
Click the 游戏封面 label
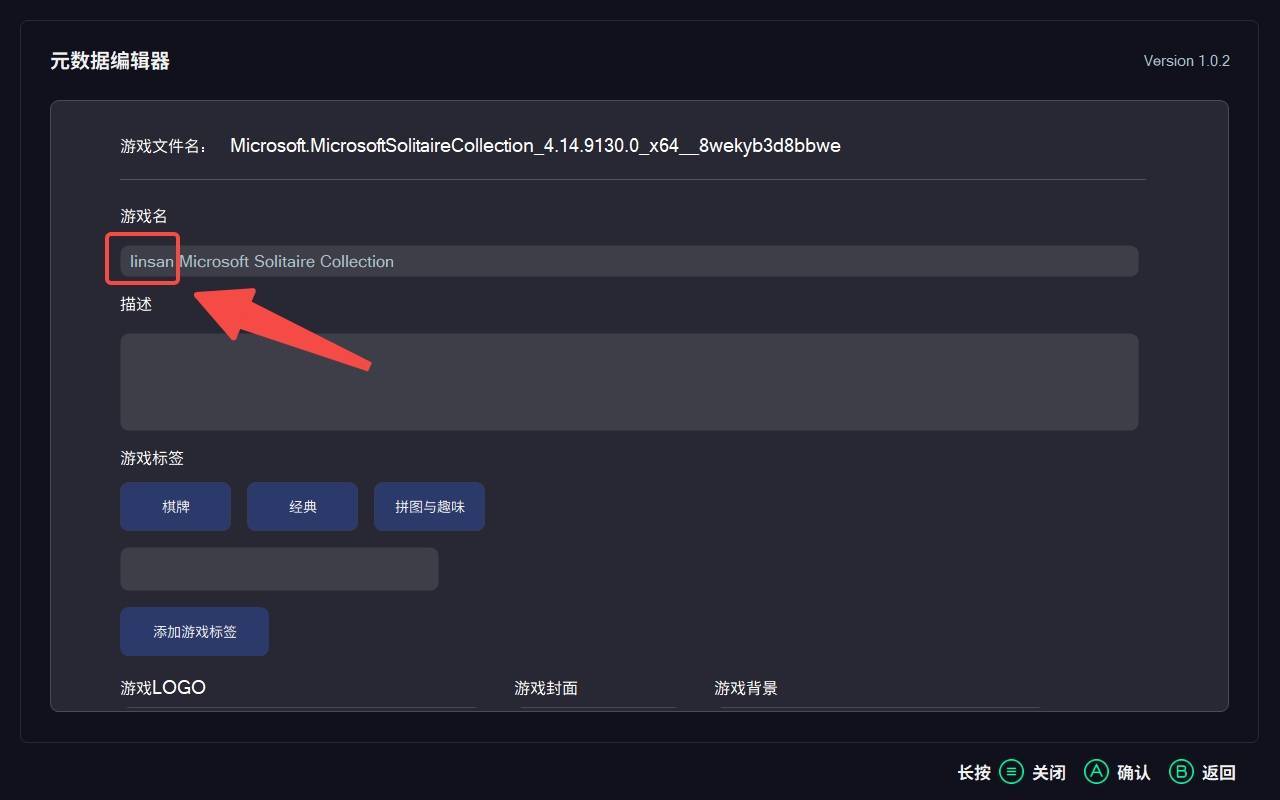coord(546,688)
